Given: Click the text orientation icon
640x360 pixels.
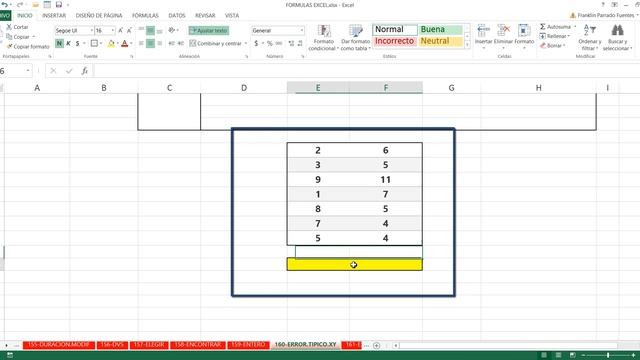Looking at the screenshot, I should click(172, 31).
